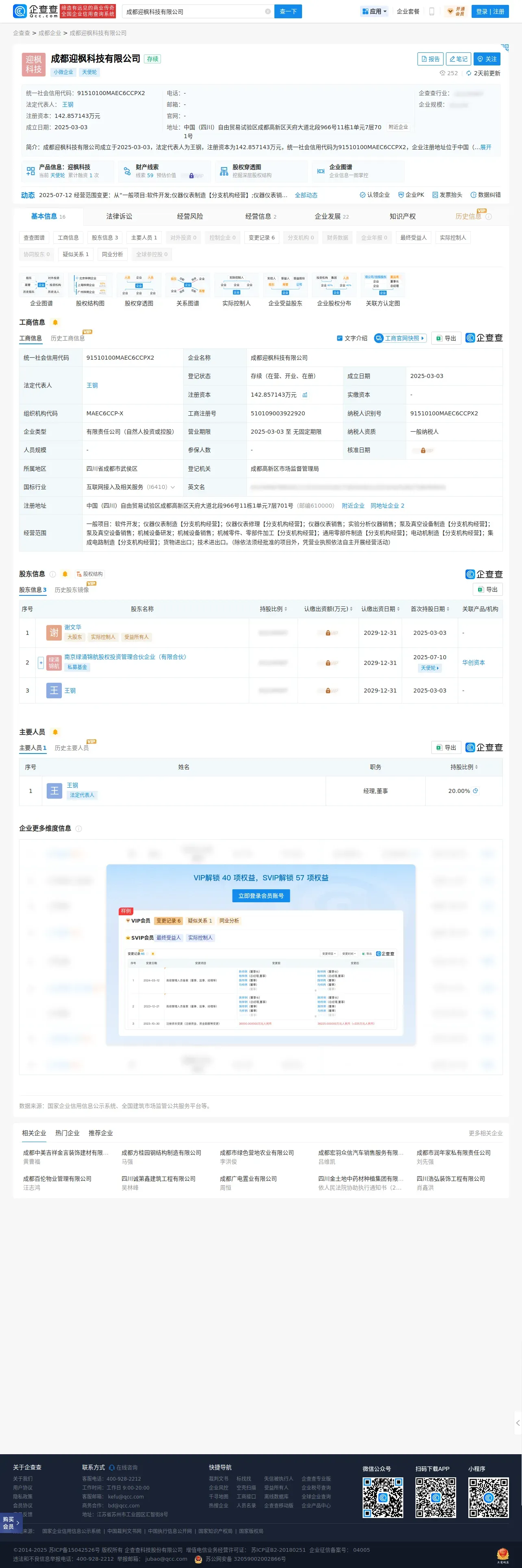Open the 历史信息 VIP tab
This screenshot has width=522, height=1568.
[x=473, y=216]
